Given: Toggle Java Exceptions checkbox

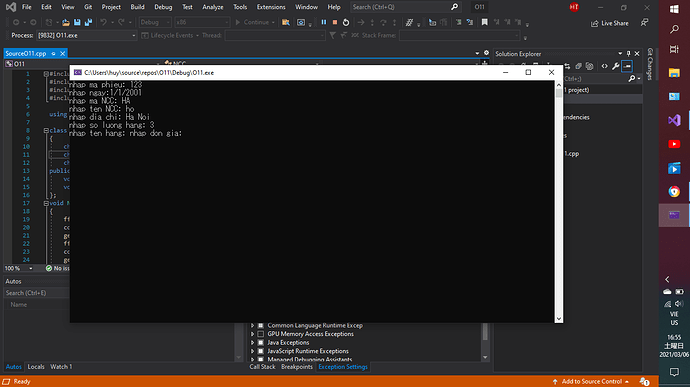Looking at the screenshot, I should coord(261,343).
